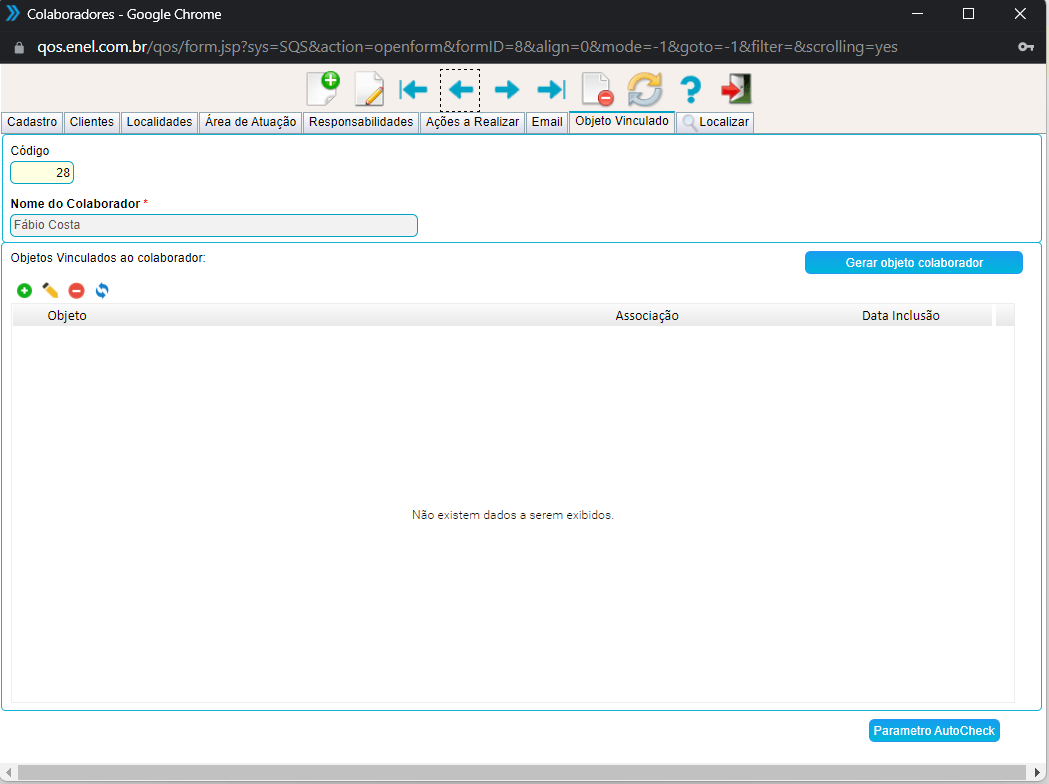This screenshot has width=1049, height=784.
Task: Exit the form via door icon
Action: coord(736,90)
